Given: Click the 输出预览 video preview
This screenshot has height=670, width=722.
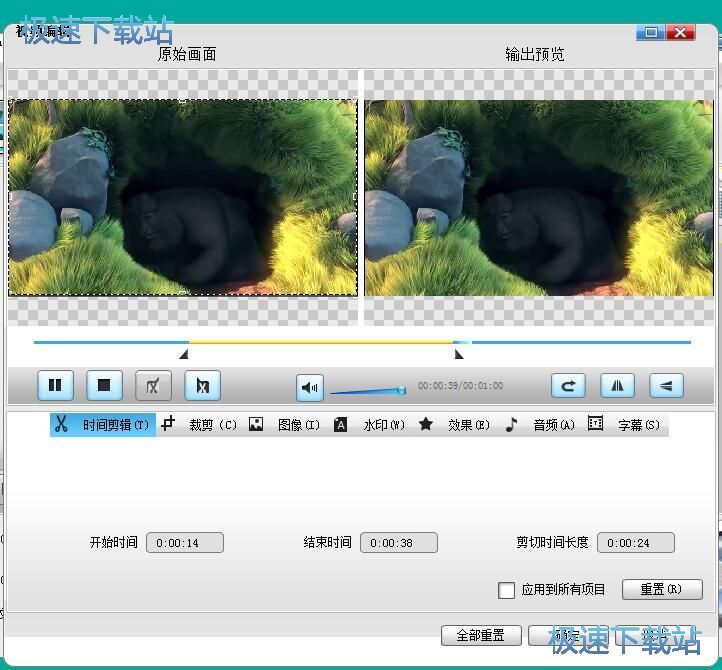Looking at the screenshot, I should point(539,198).
